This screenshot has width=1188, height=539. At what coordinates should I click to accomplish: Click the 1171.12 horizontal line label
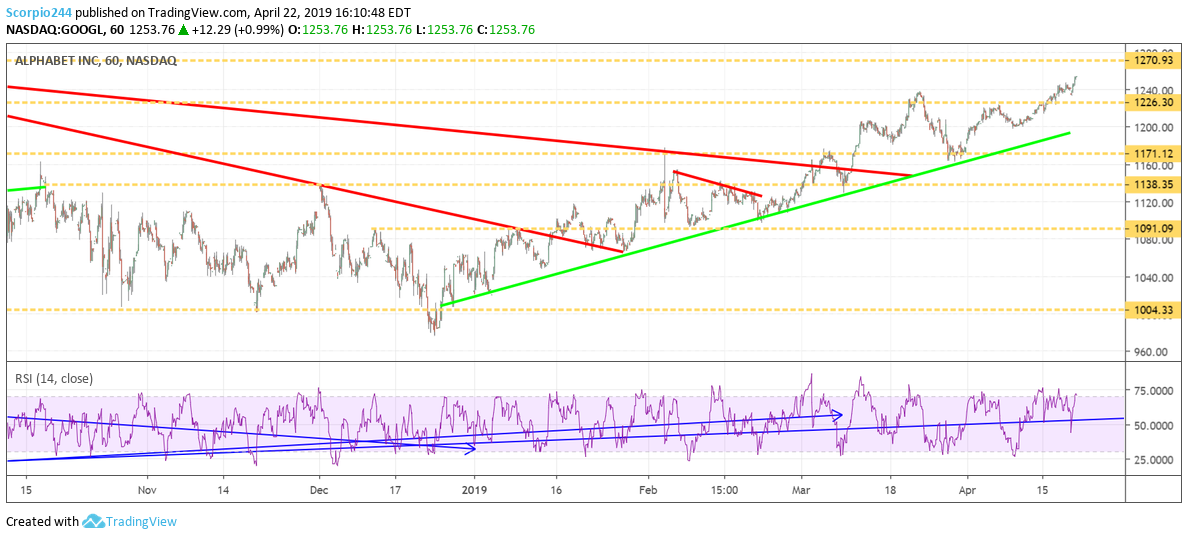tap(1154, 153)
